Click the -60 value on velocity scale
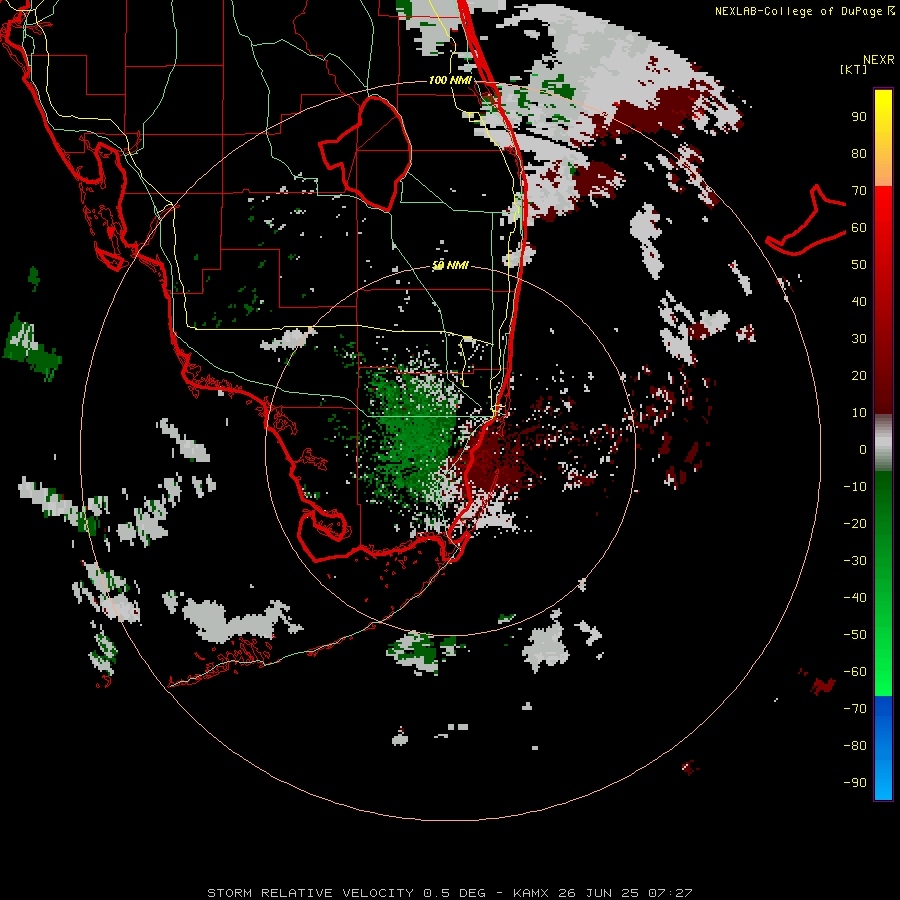 855,672
